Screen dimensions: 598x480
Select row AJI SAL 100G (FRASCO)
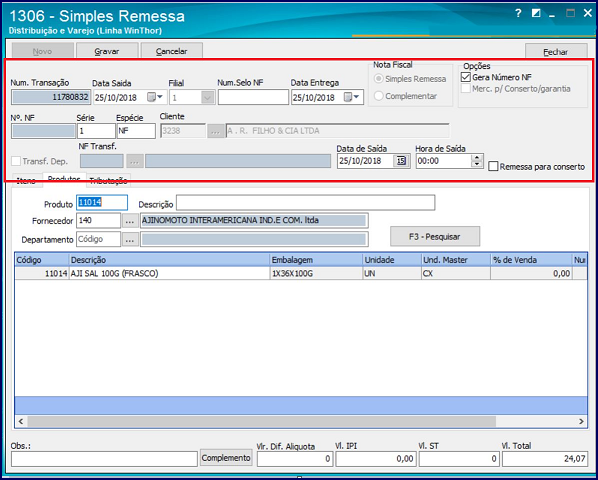click(x=301, y=273)
